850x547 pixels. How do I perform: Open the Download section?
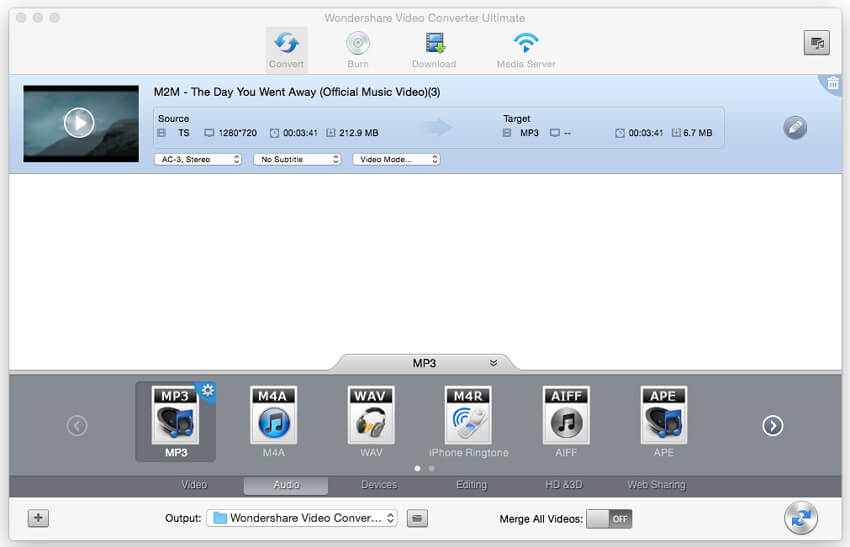click(434, 50)
